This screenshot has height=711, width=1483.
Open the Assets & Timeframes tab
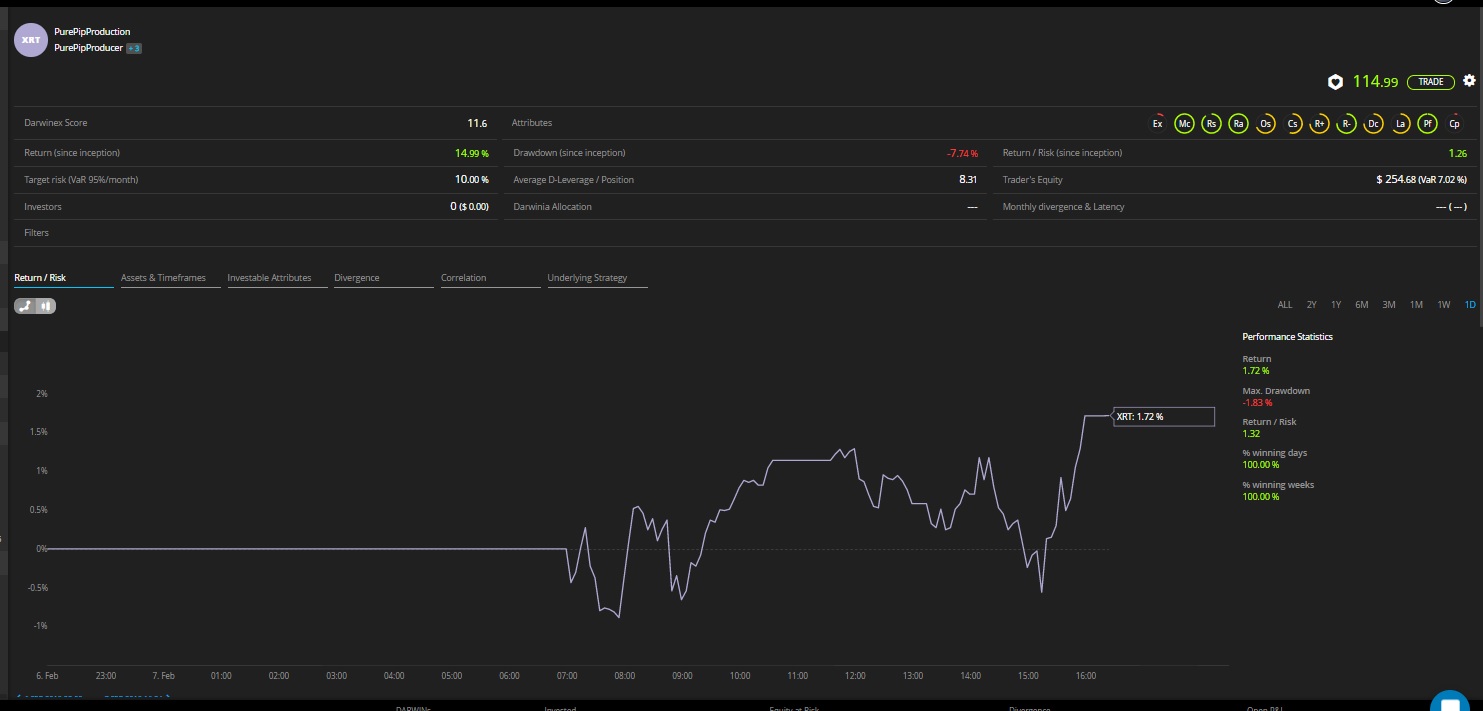click(164, 278)
